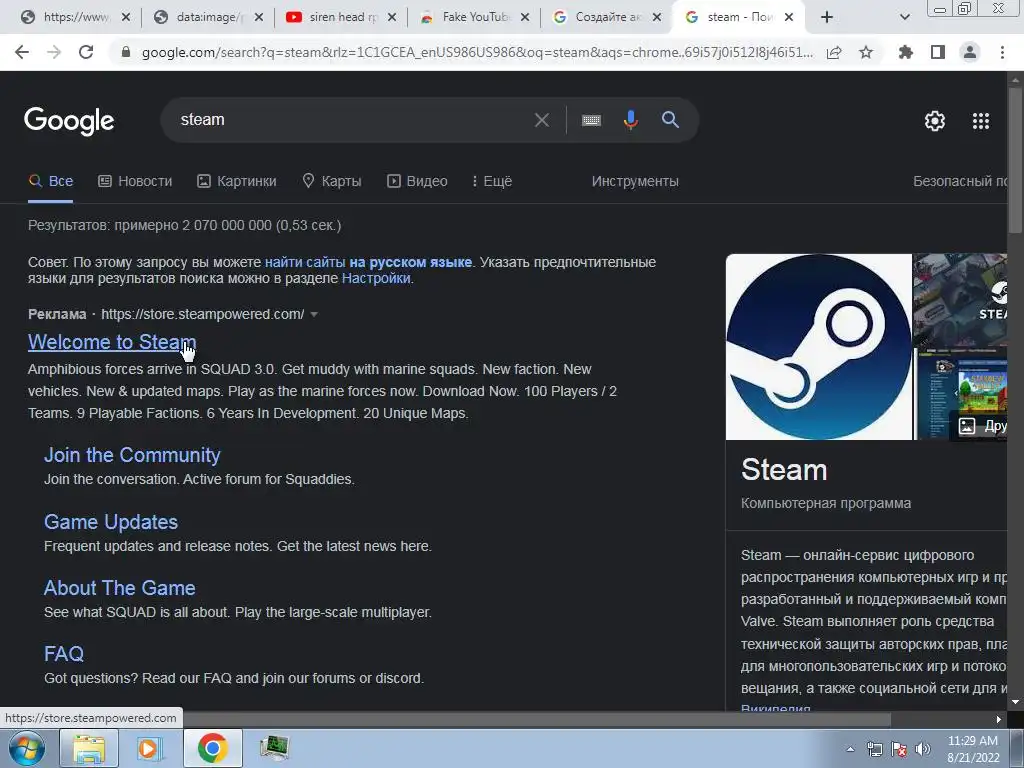Click найти сайты на русском языке link
Screen dimensions: 1024x768
tap(368, 263)
